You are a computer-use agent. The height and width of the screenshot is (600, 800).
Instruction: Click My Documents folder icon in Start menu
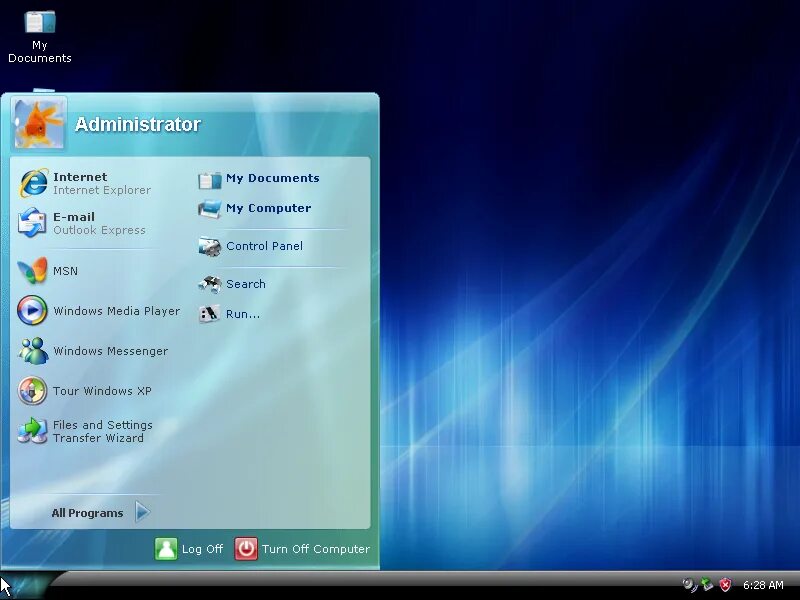(x=210, y=180)
